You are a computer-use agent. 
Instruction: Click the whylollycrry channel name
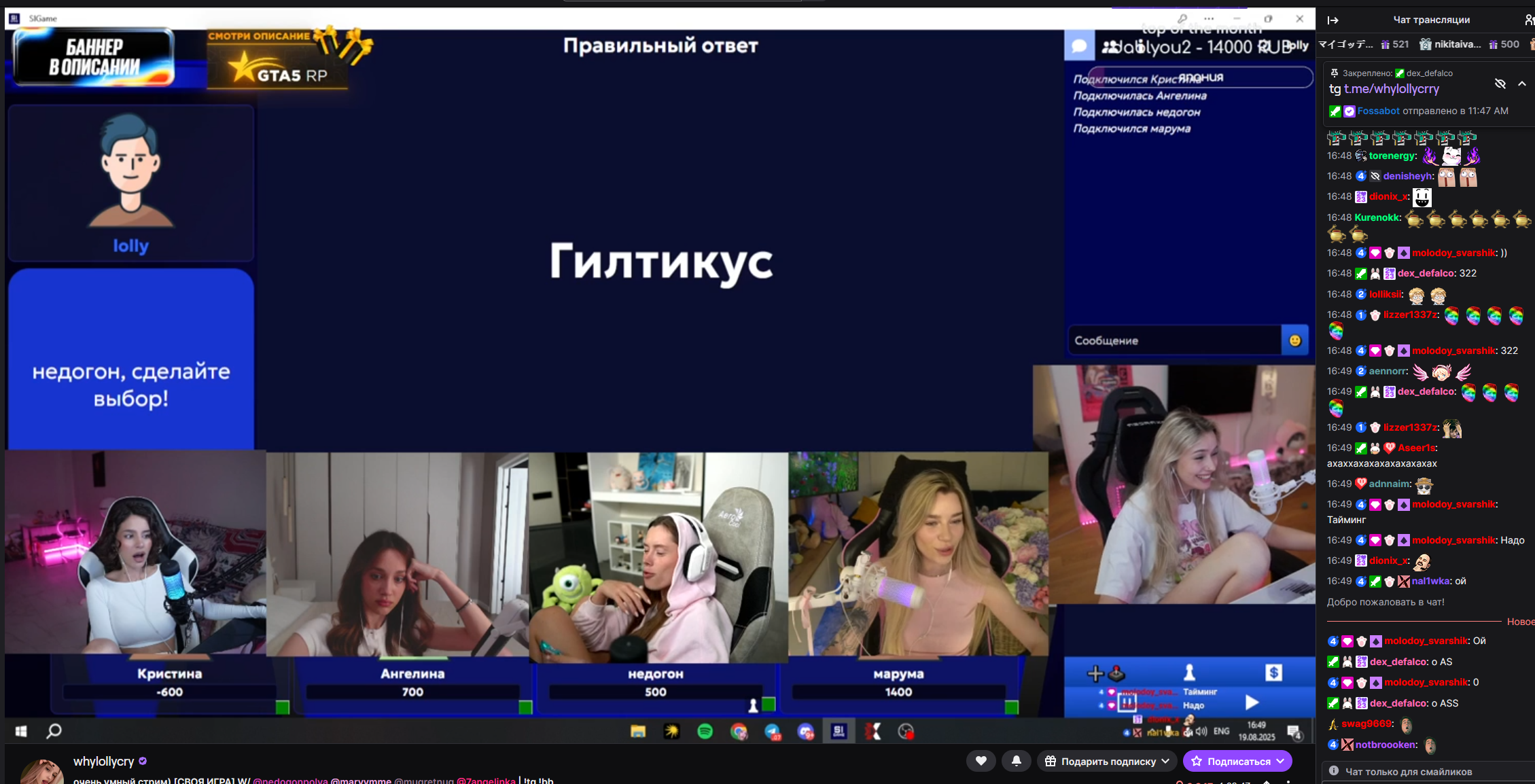pyautogui.click(x=103, y=761)
